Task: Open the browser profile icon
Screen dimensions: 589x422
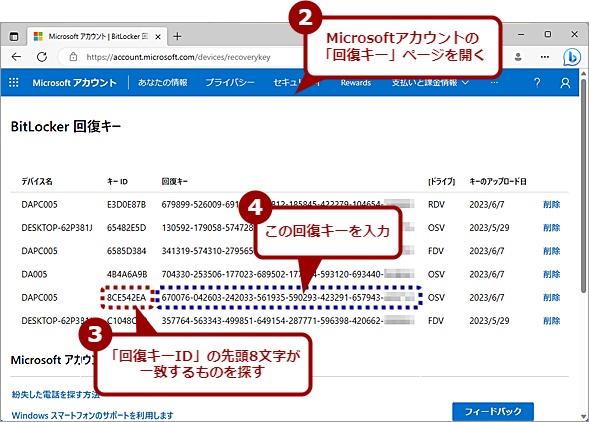Action: pyautogui.click(x=518, y=57)
